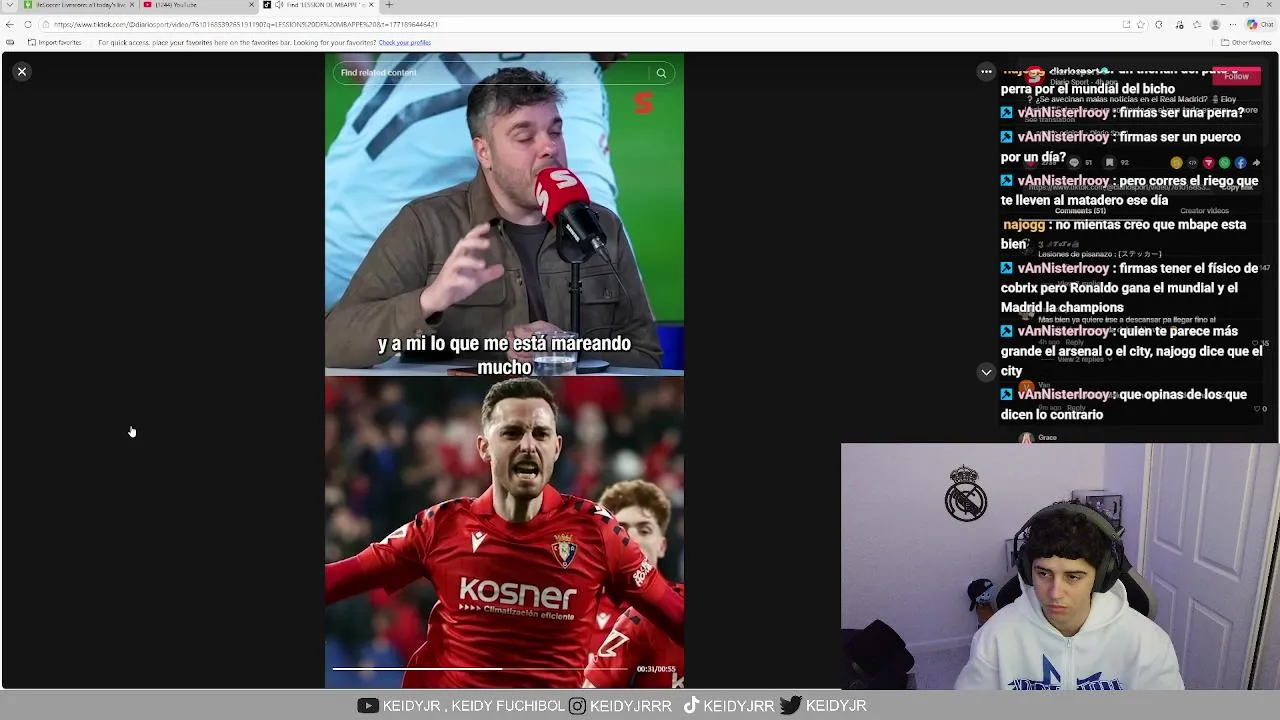The image size is (1280, 720).
Task: Switch to the Comments (51) tab
Action: tap(1080, 211)
